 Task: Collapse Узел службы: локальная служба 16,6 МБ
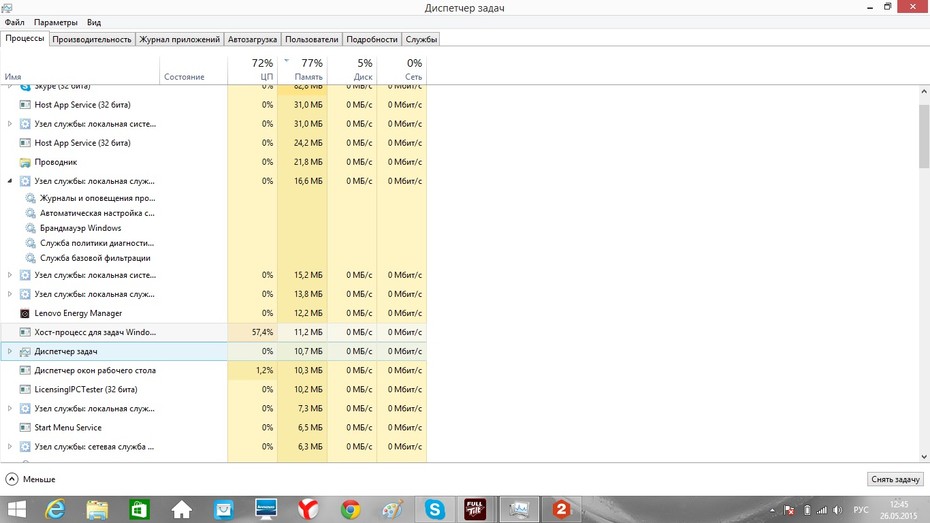[x=9, y=181]
